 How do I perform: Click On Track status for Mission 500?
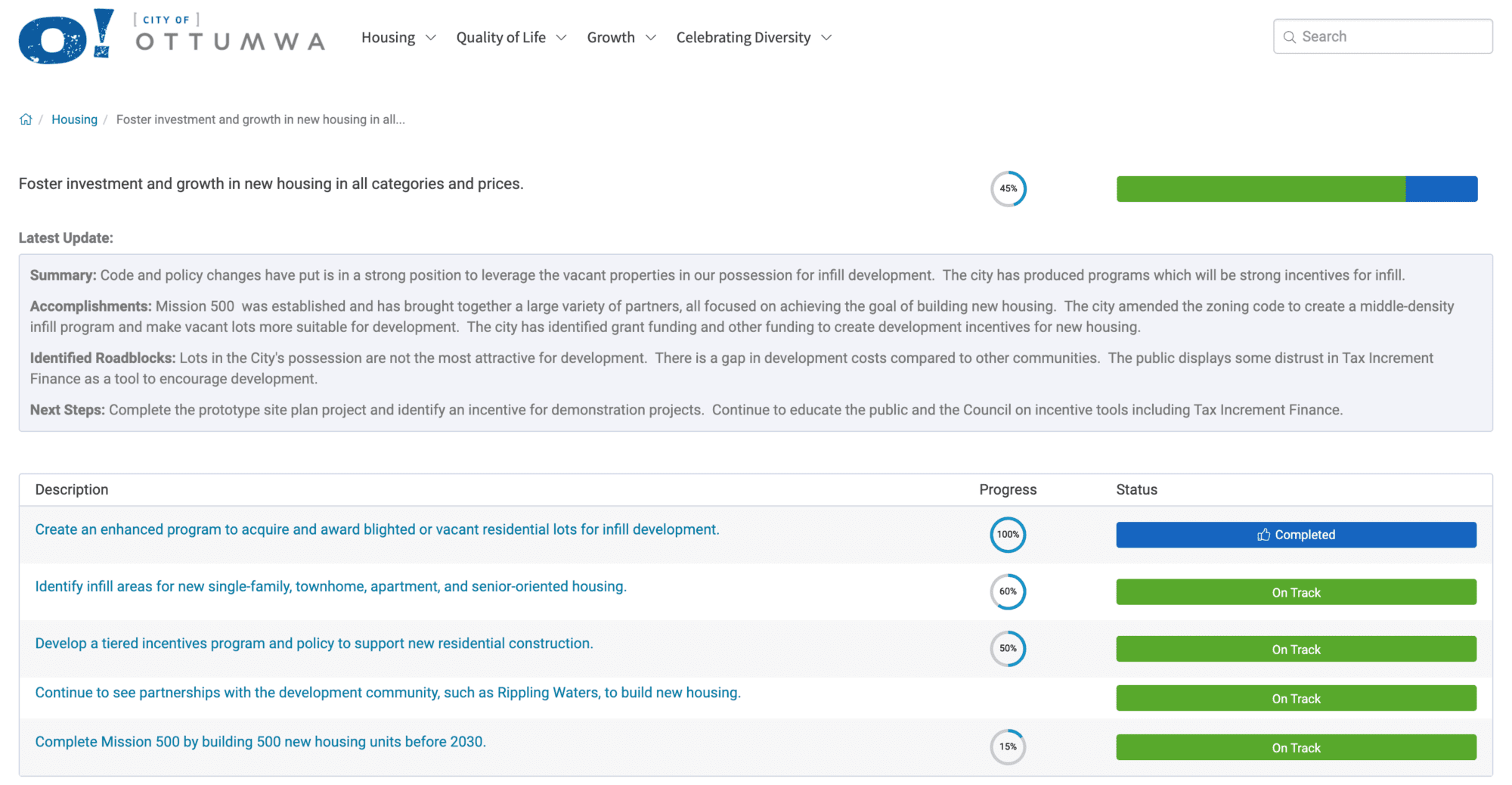pyautogui.click(x=1296, y=747)
